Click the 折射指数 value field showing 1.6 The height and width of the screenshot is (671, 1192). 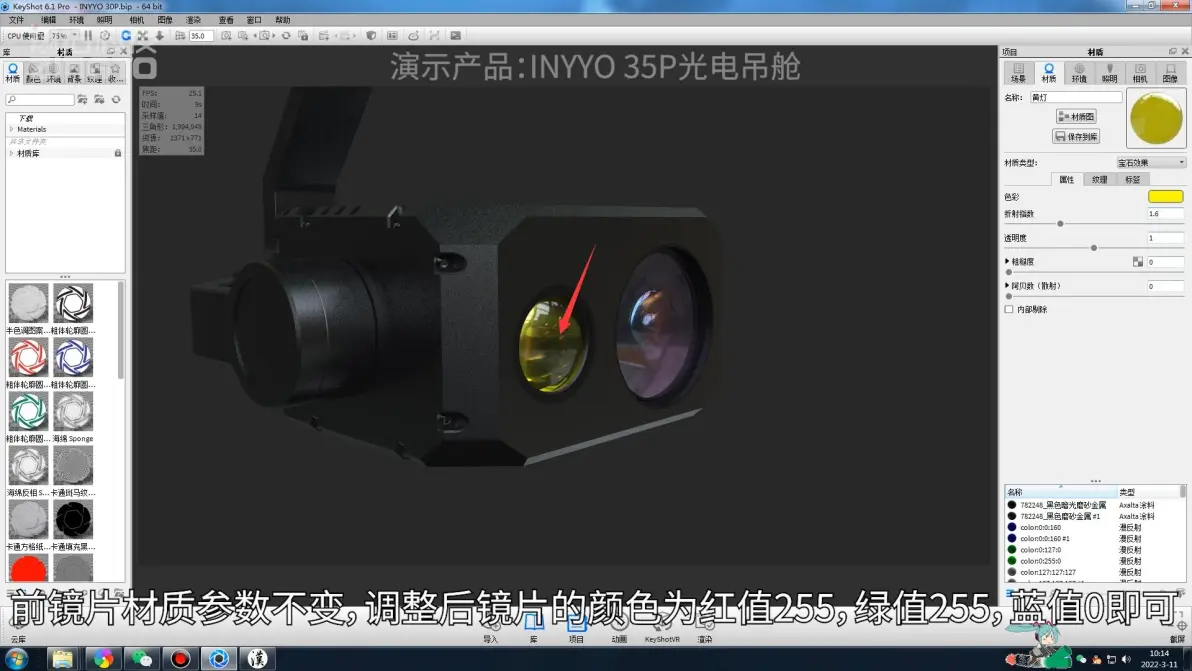1165,214
